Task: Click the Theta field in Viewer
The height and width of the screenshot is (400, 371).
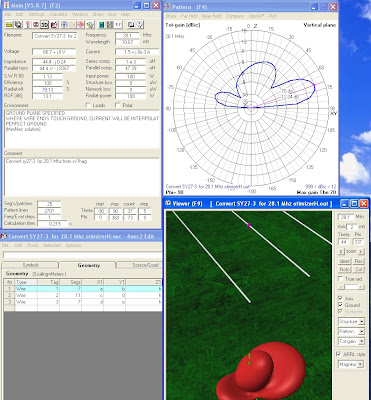Action: click(344, 242)
